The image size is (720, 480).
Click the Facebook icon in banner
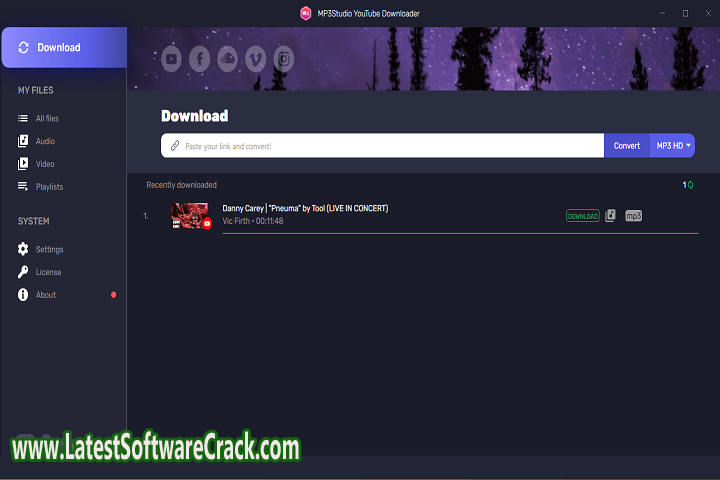coord(200,60)
